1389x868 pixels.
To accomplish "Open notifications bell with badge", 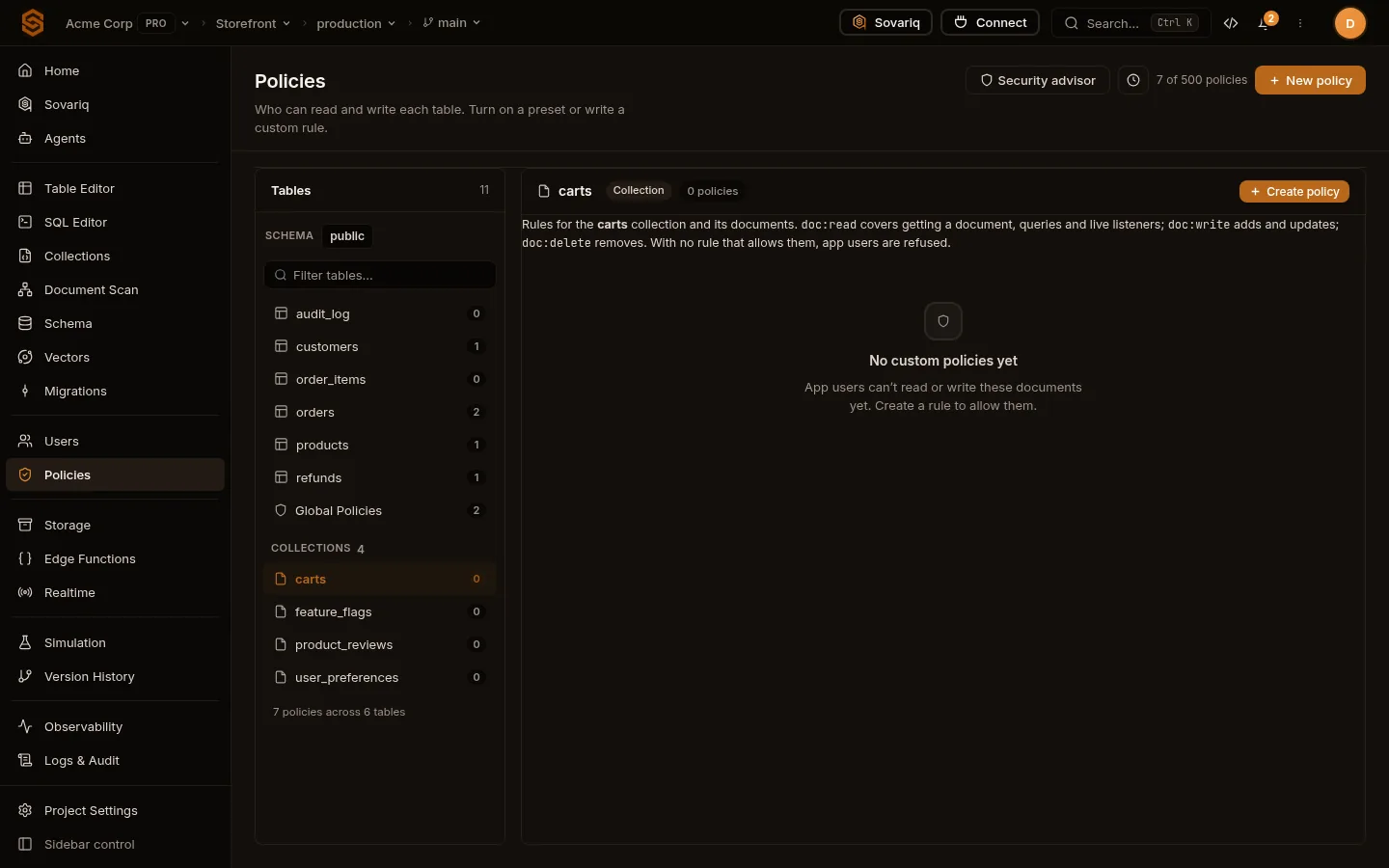I will tap(1265, 23).
